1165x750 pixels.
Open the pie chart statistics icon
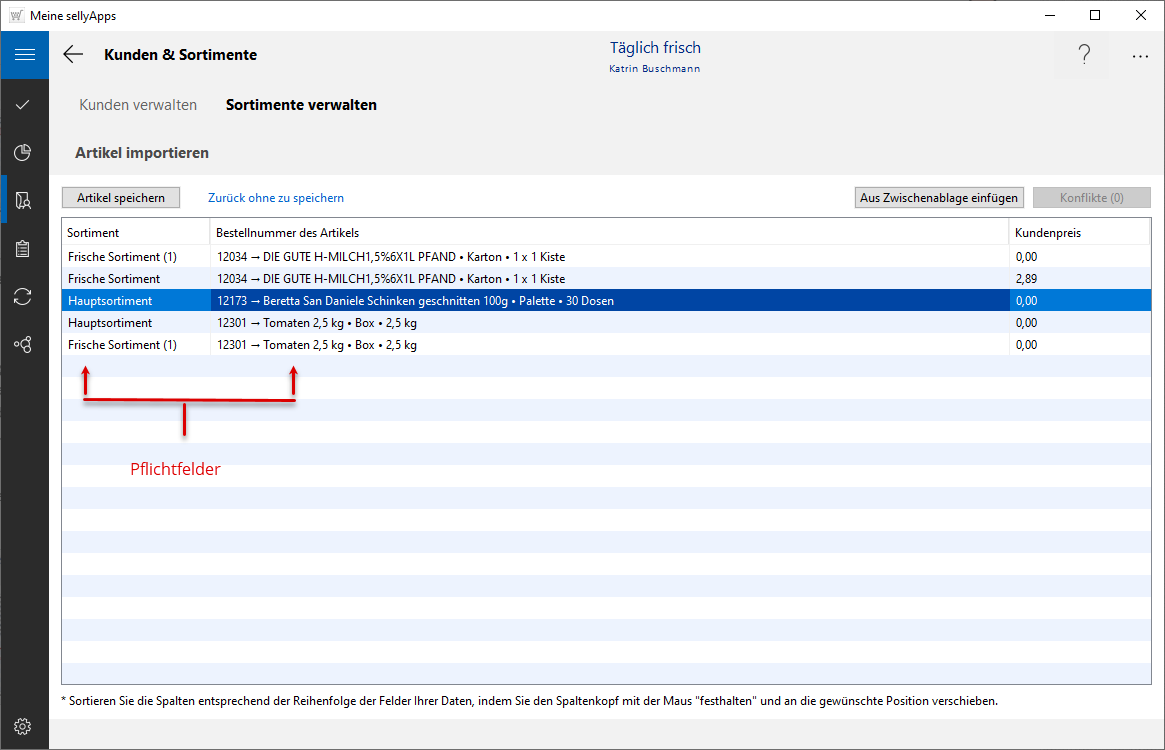(24, 152)
